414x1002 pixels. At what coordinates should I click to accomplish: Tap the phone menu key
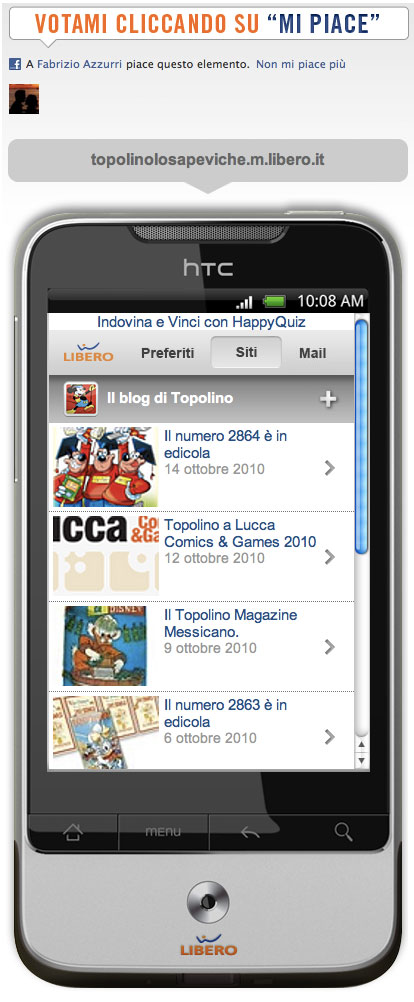coord(163,832)
